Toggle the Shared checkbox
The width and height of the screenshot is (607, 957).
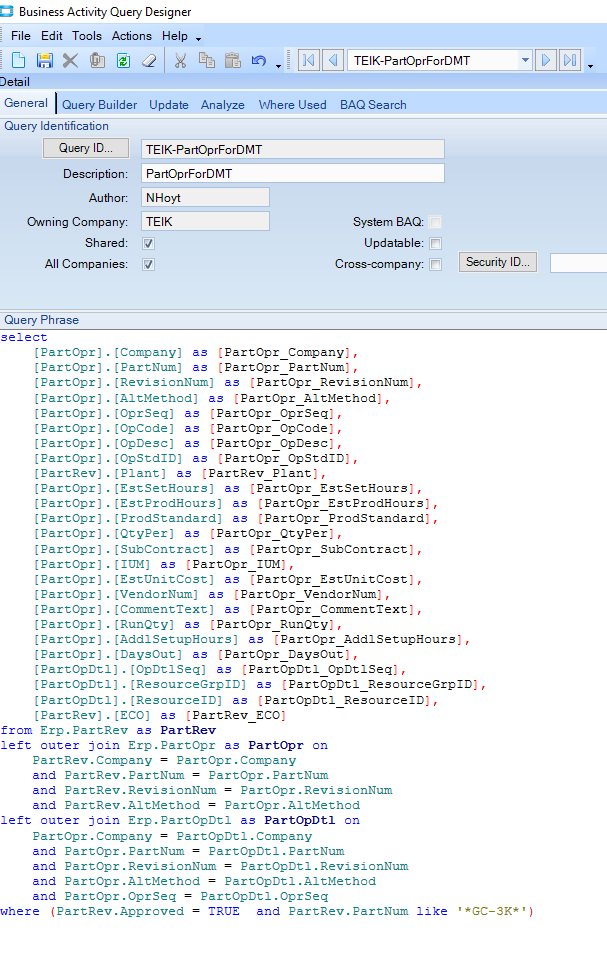(148, 244)
